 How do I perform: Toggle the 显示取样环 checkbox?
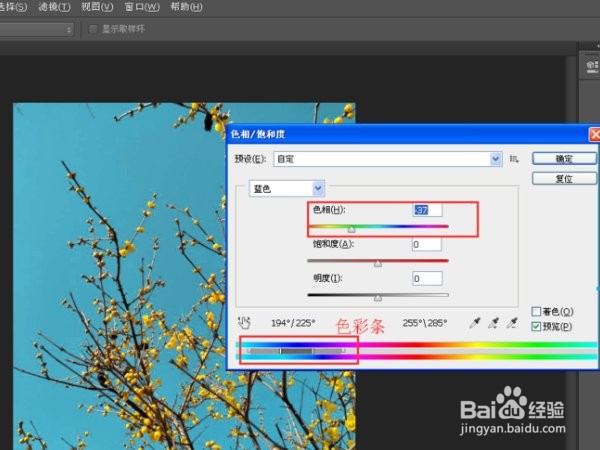(x=93, y=29)
